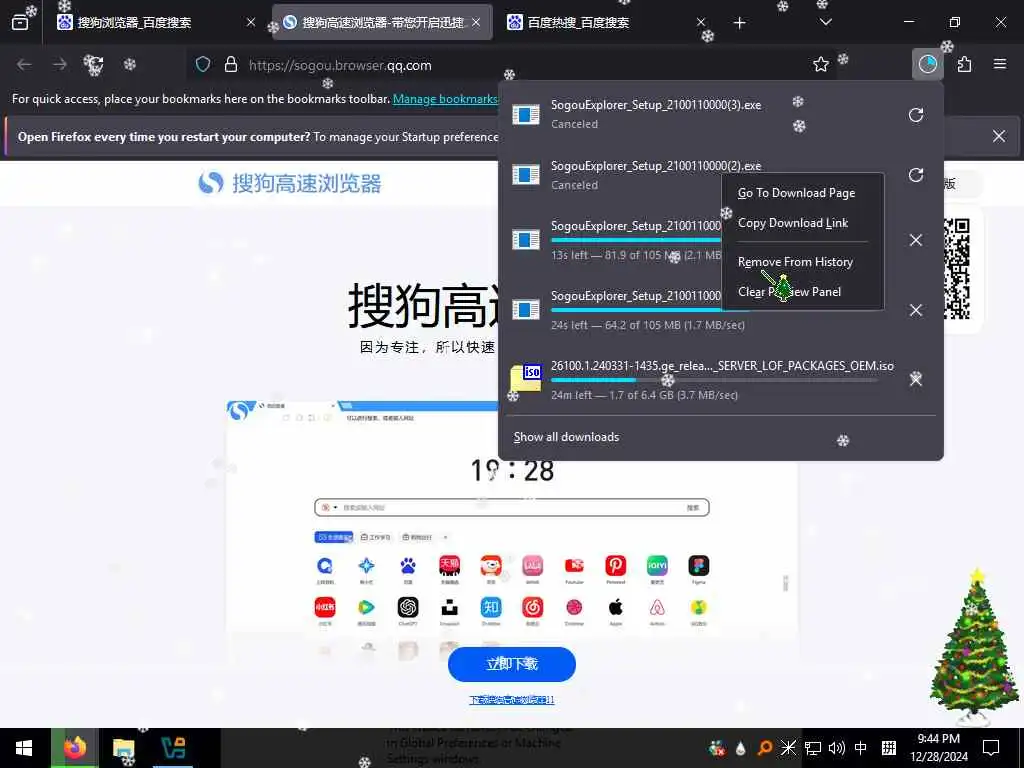Click the 搜狗高速浏览器 logo
Viewport: 1024px width, 768px height.
[x=290, y=184]
